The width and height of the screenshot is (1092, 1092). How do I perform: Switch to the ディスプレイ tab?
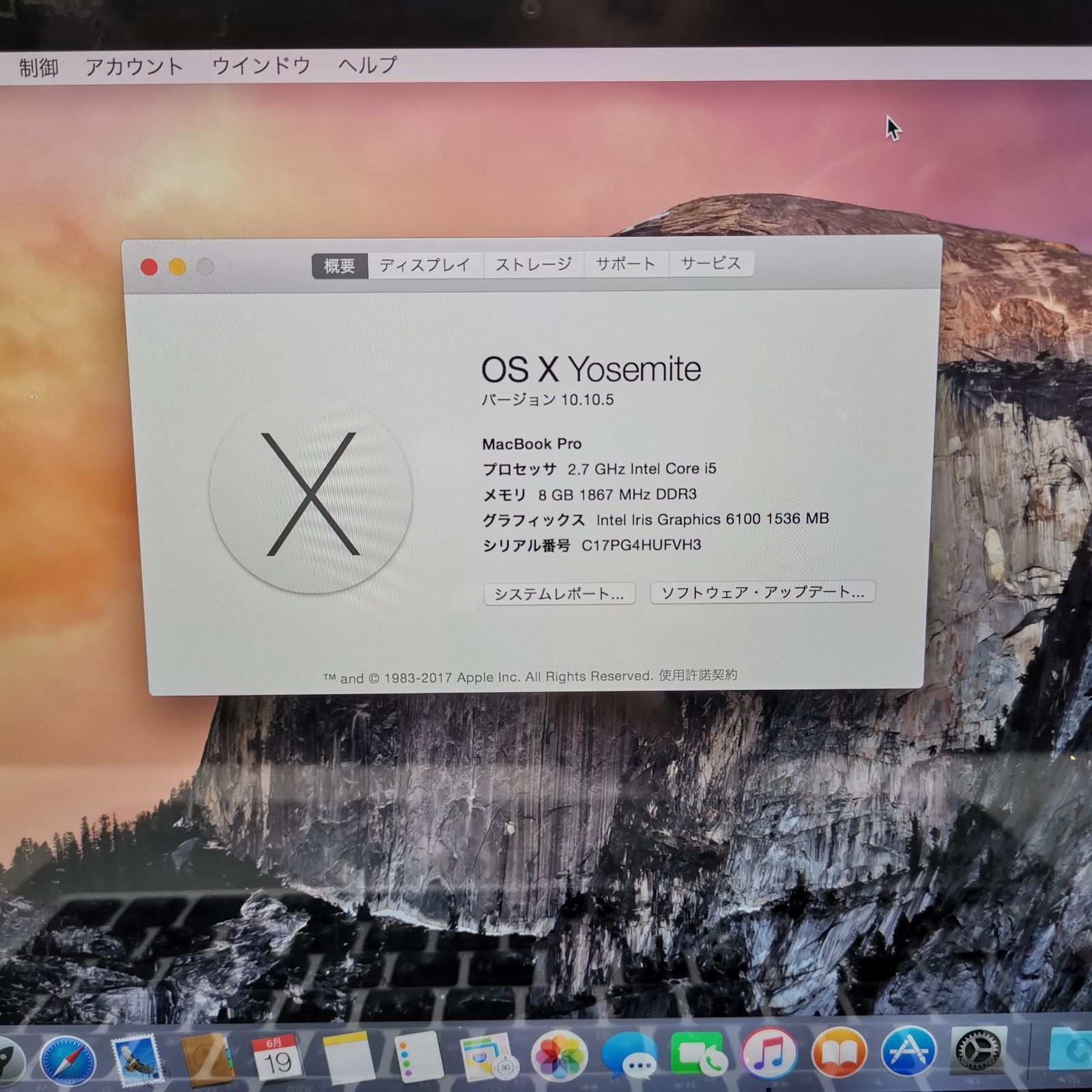(425, 265)
